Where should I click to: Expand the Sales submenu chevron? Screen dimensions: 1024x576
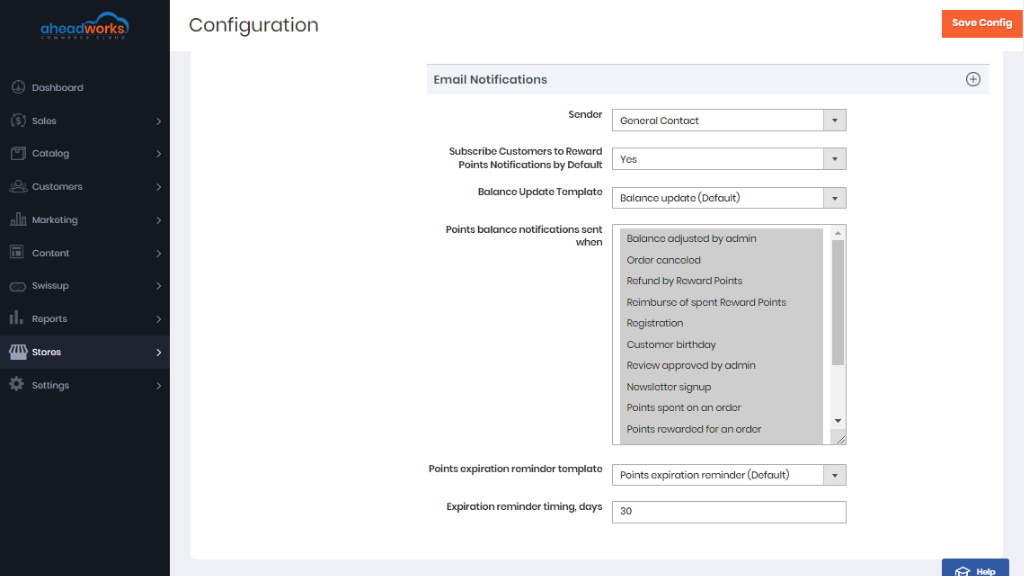(x=159, y=121)
